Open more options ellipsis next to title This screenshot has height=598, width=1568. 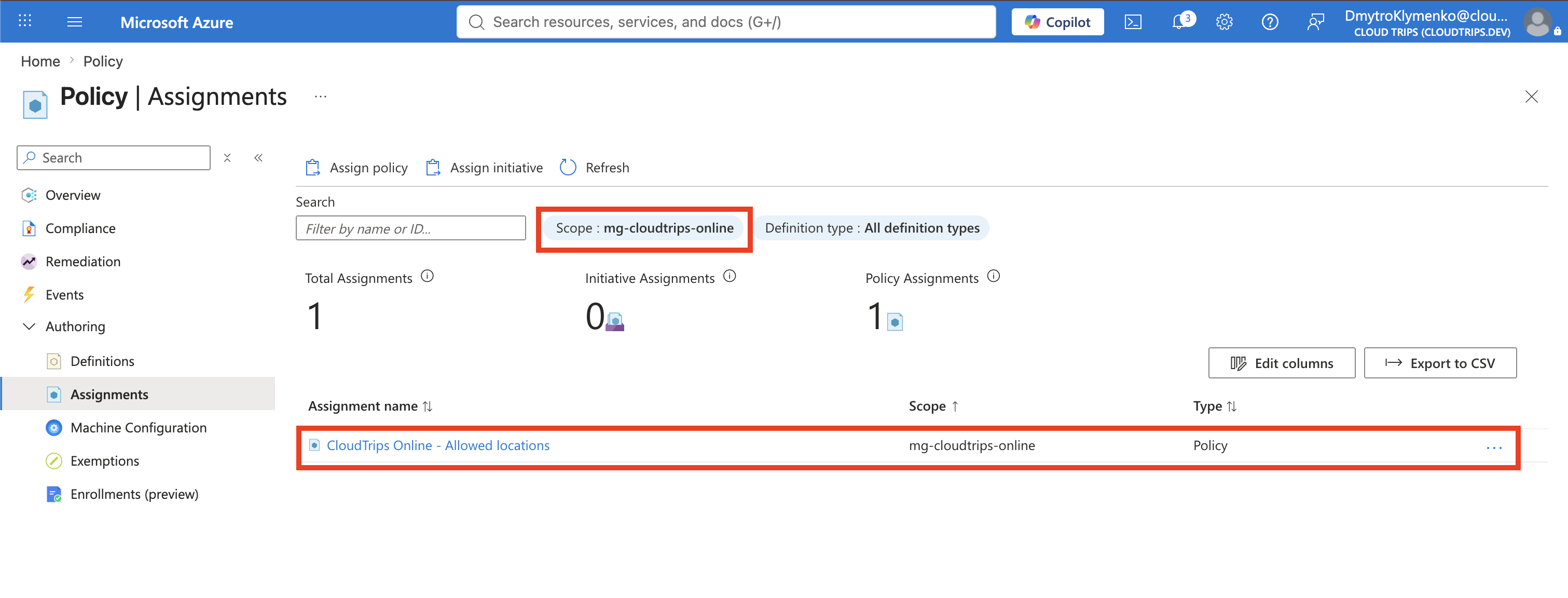point(321,96)
